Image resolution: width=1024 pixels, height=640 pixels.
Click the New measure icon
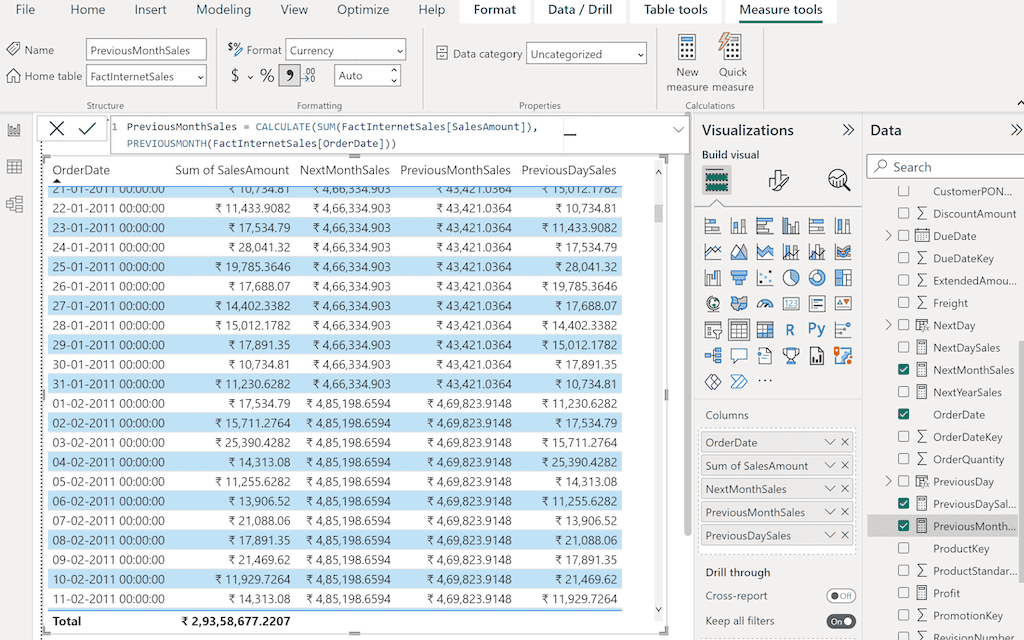(687, 58)
